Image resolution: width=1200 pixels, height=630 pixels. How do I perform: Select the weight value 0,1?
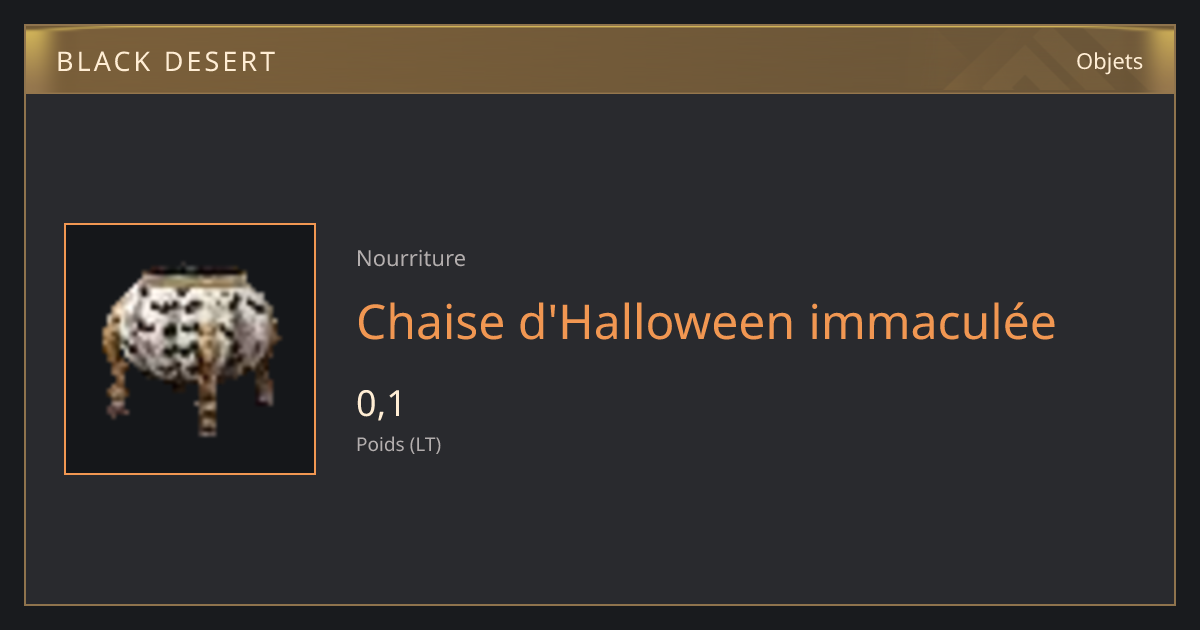click(380, 404)
